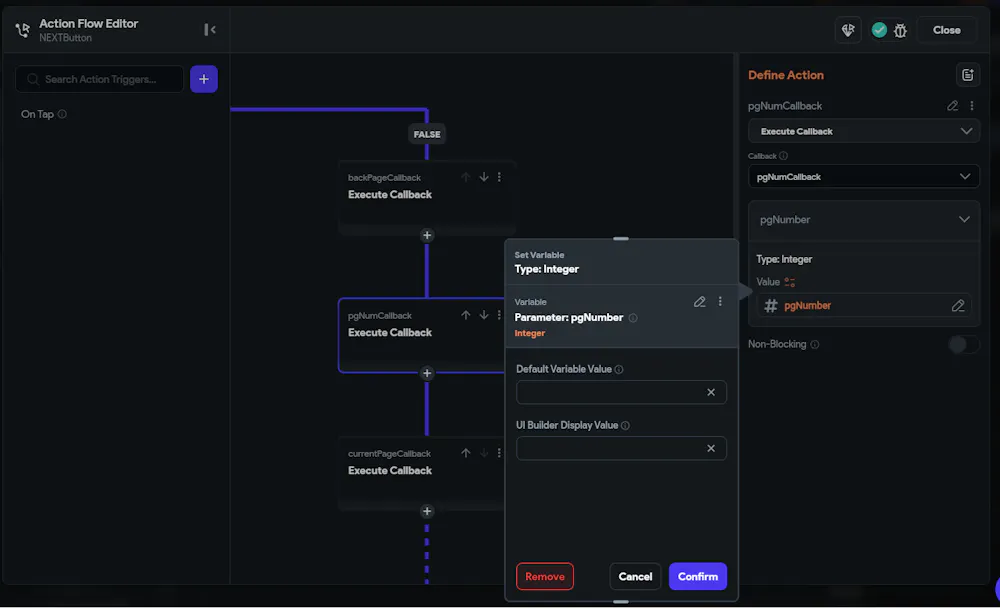Open backPageCallback action options menu

[500, 177]
